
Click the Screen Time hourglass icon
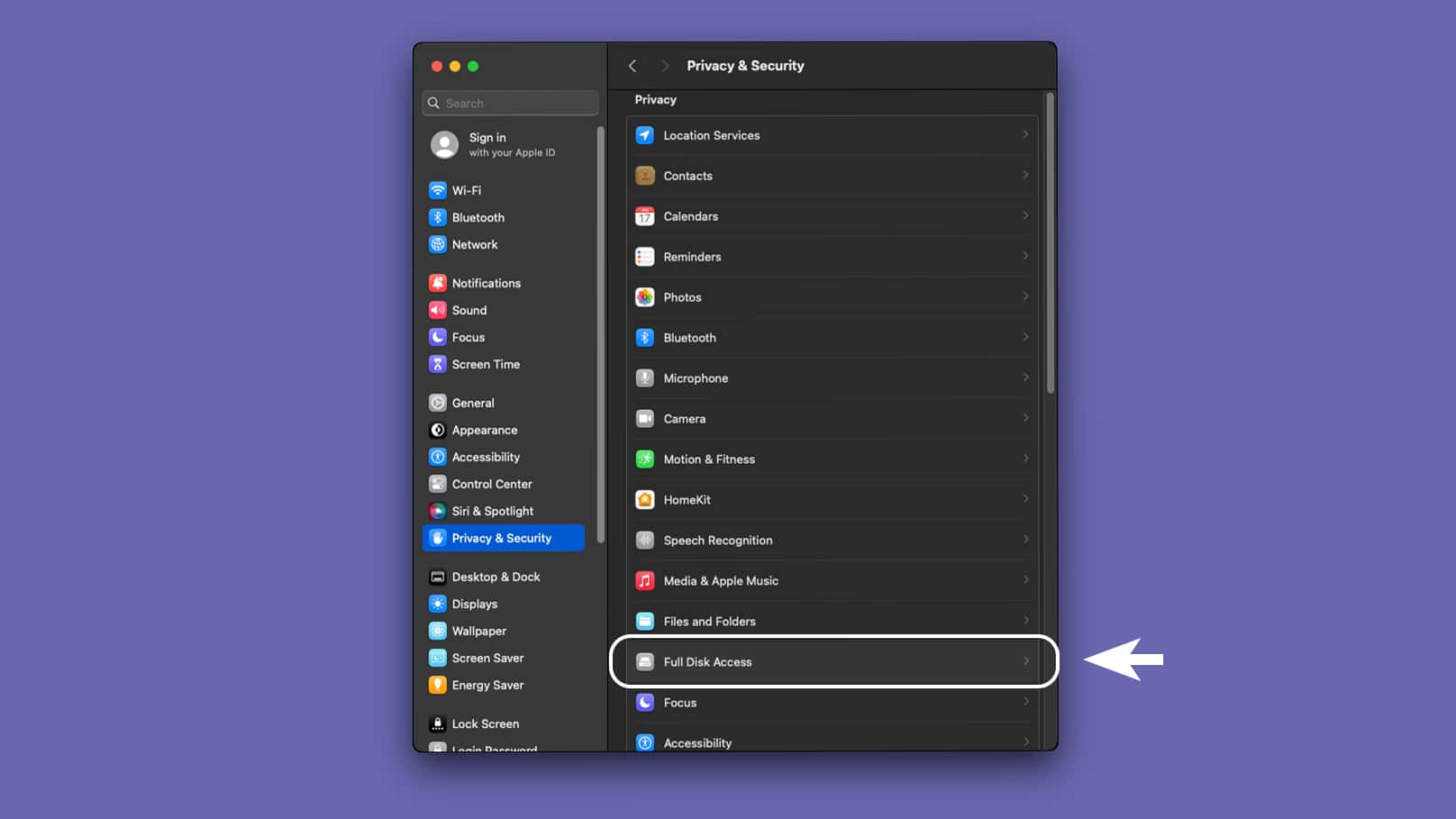point(438,364)
